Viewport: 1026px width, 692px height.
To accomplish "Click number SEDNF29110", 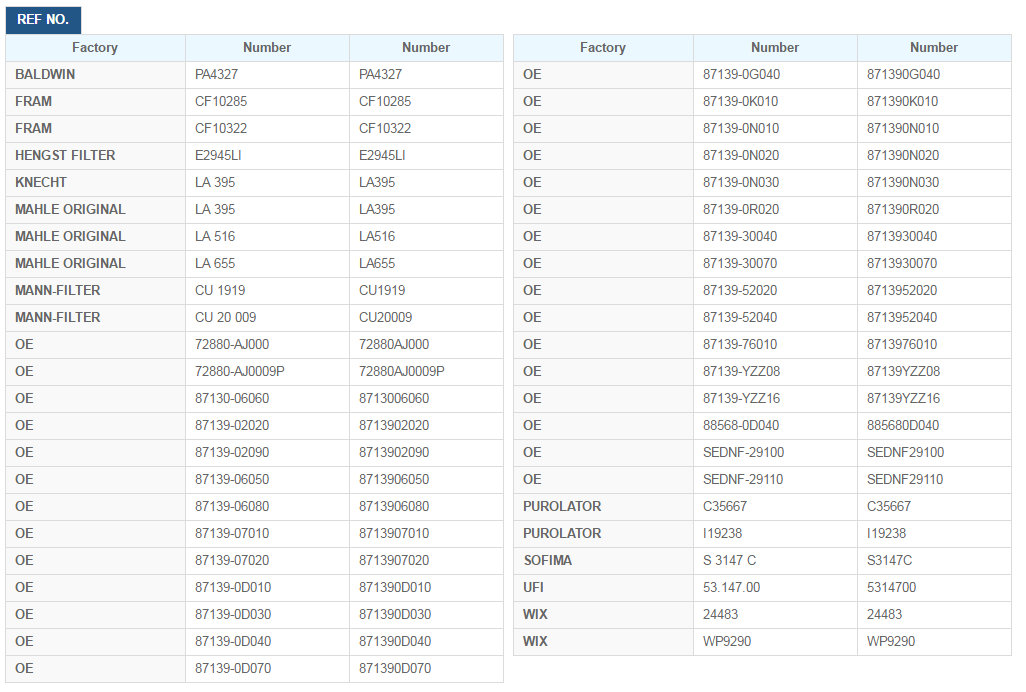I will [x=906, y=479].
